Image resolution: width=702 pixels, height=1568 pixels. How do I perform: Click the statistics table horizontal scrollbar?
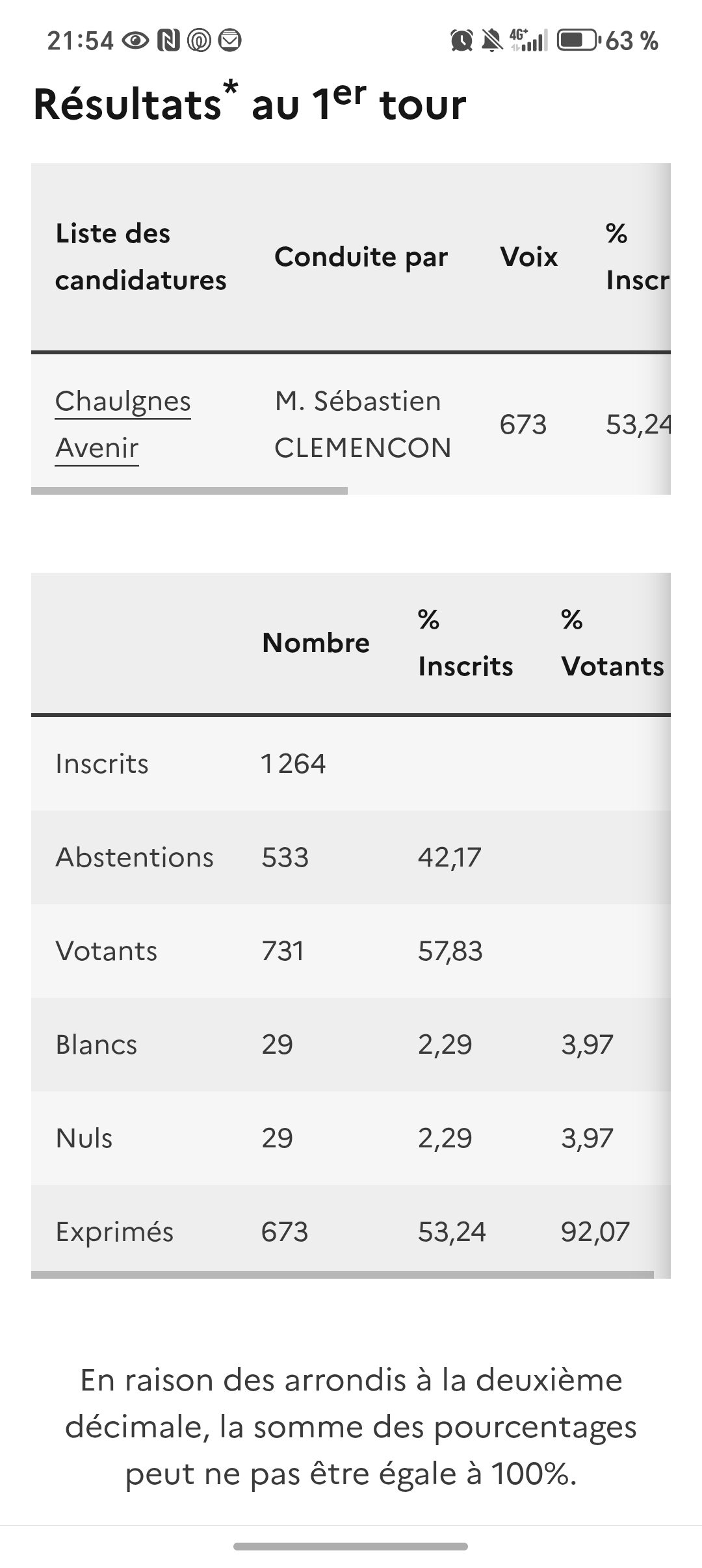click(343, 1275)
